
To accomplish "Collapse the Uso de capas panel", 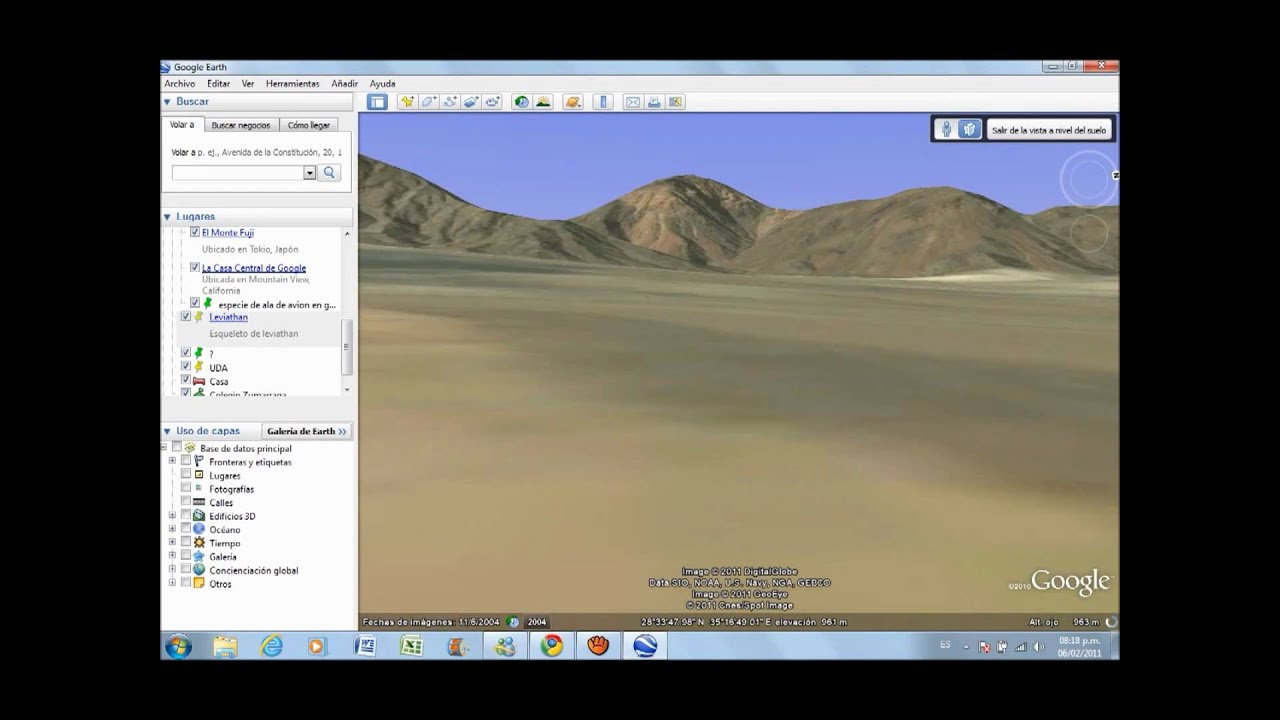I will tap(167, 431).
